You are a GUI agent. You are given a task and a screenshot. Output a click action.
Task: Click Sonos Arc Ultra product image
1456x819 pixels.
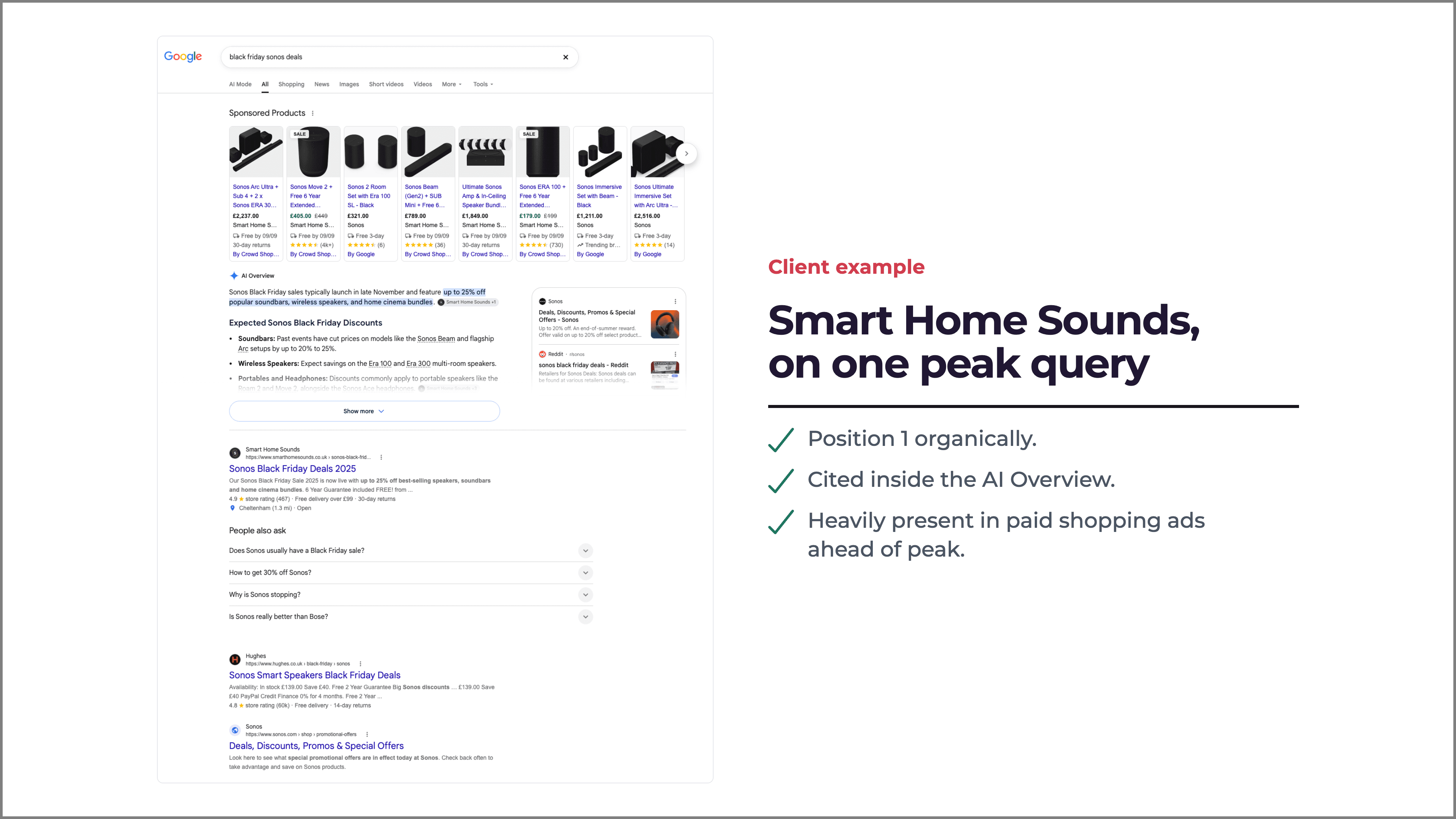click(x=256, y=152)
